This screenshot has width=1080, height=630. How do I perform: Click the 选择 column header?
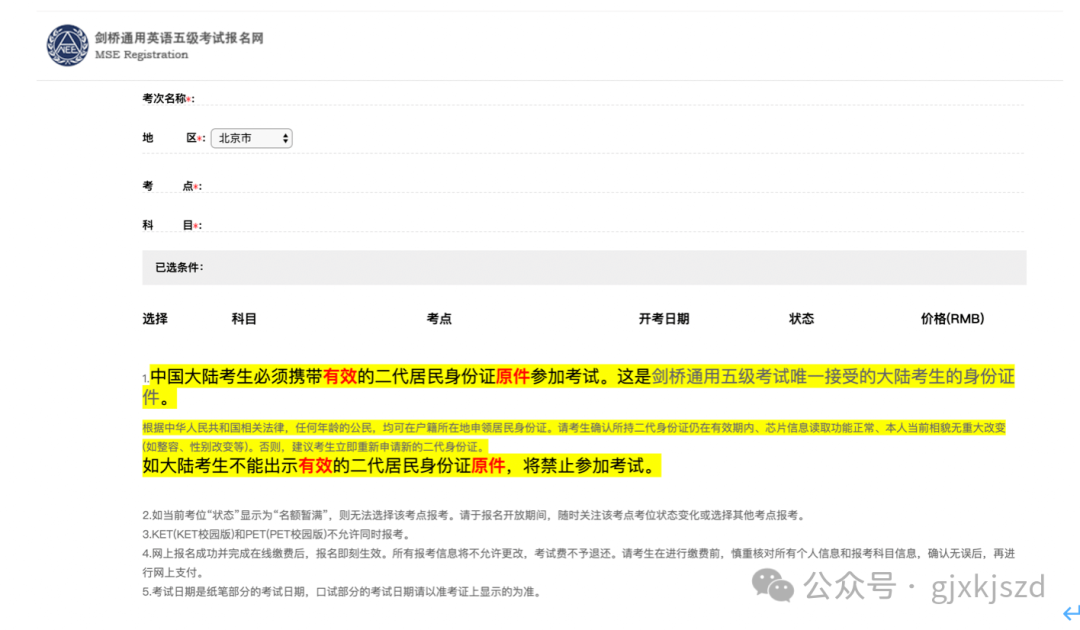[x=155, y=319]
